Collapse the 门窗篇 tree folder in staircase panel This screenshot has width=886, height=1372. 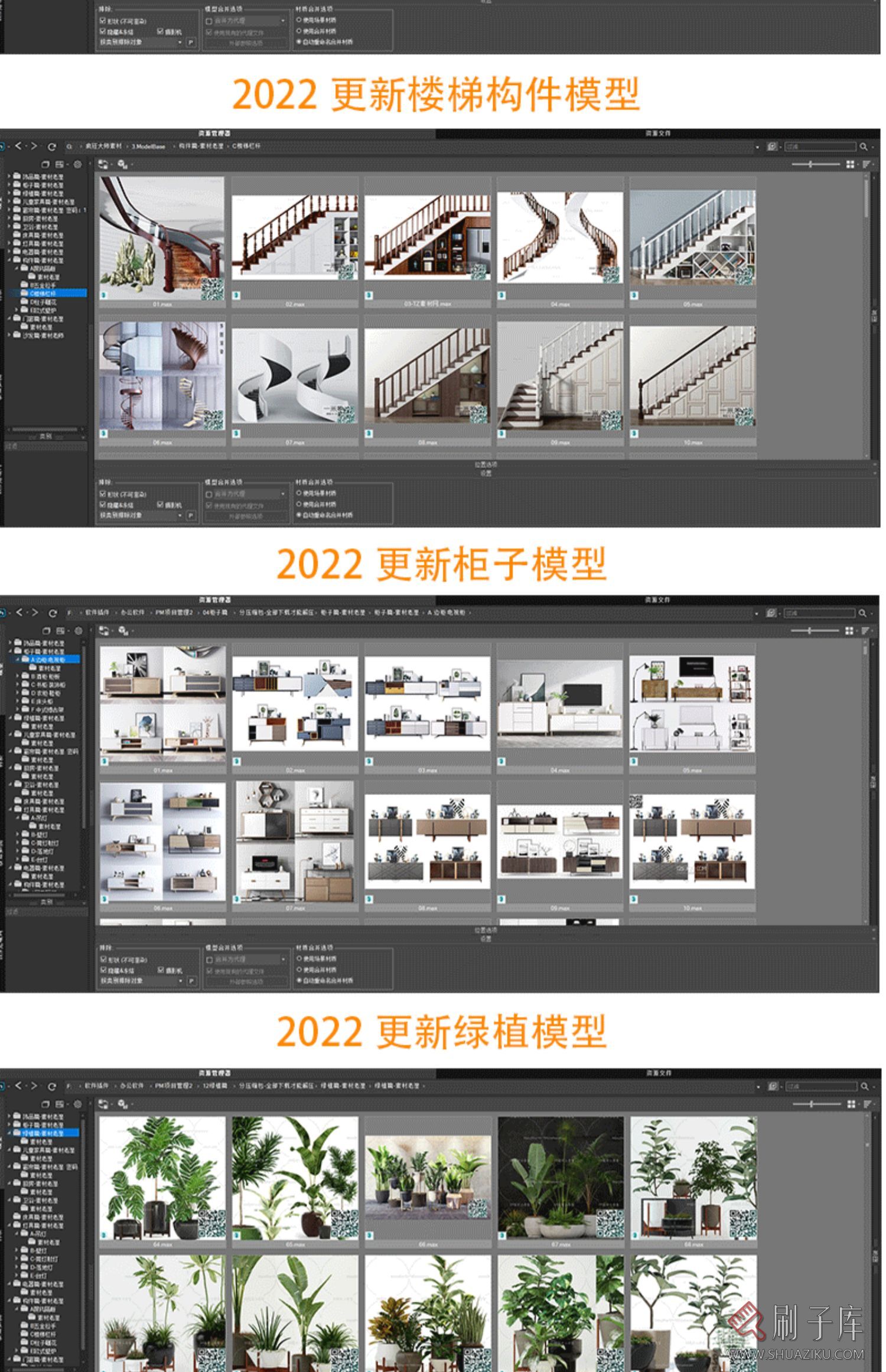9,318
